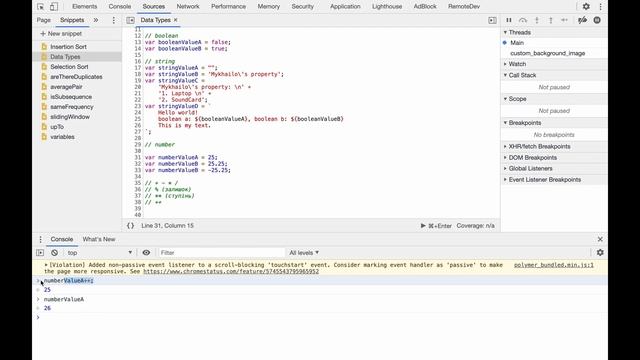
Task: Open DevTools settings gear icon
Action: [586, 7]
